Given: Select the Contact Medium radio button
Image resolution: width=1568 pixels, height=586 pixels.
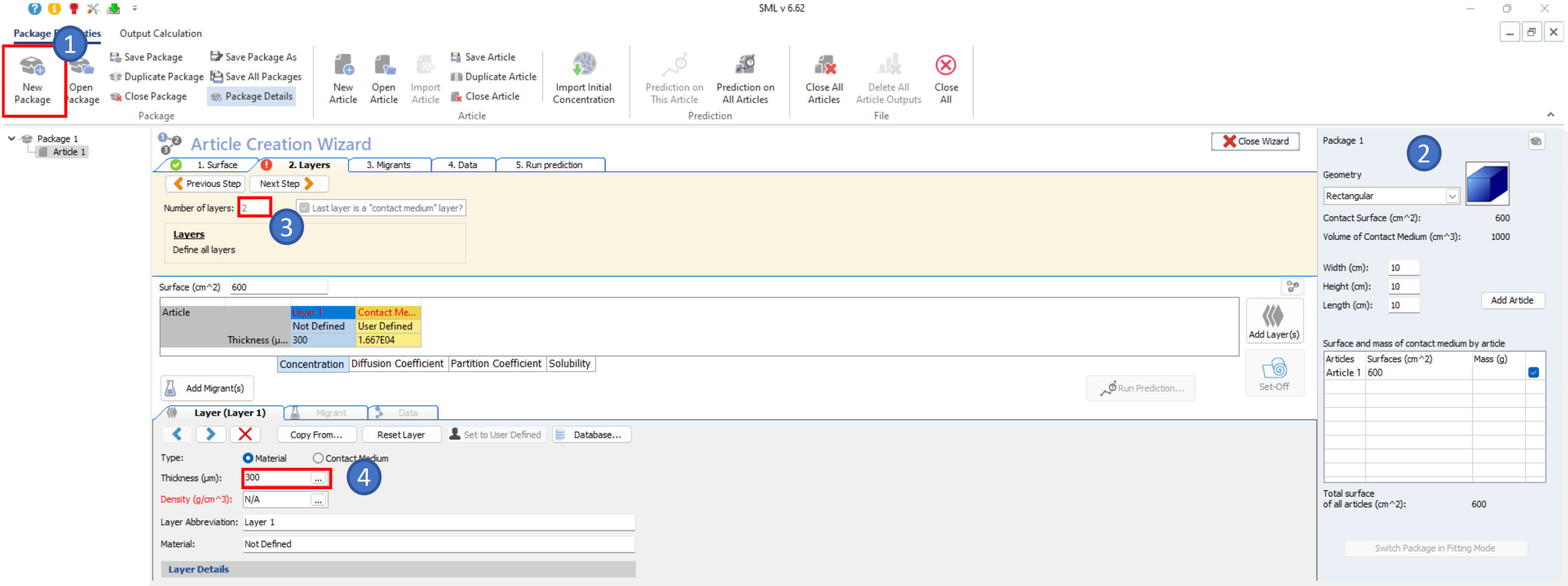Looking at the screenshot, I should coord(318,458).
